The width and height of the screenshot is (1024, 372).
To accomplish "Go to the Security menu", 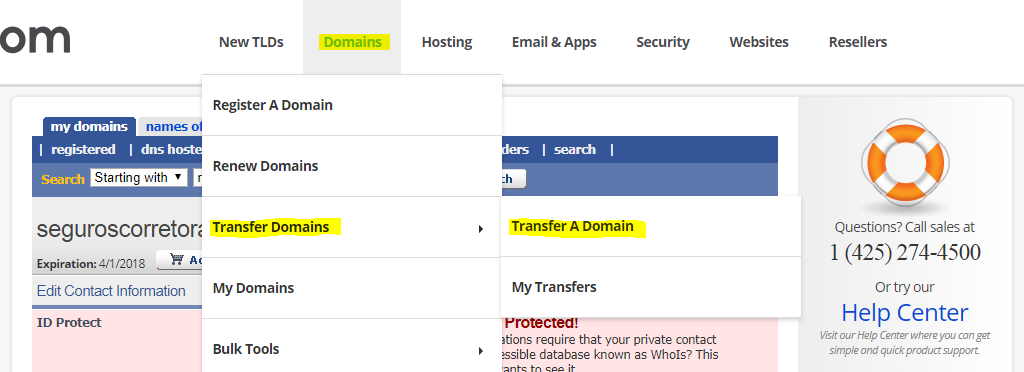I will pyautogui.click(x=663, y=42).
